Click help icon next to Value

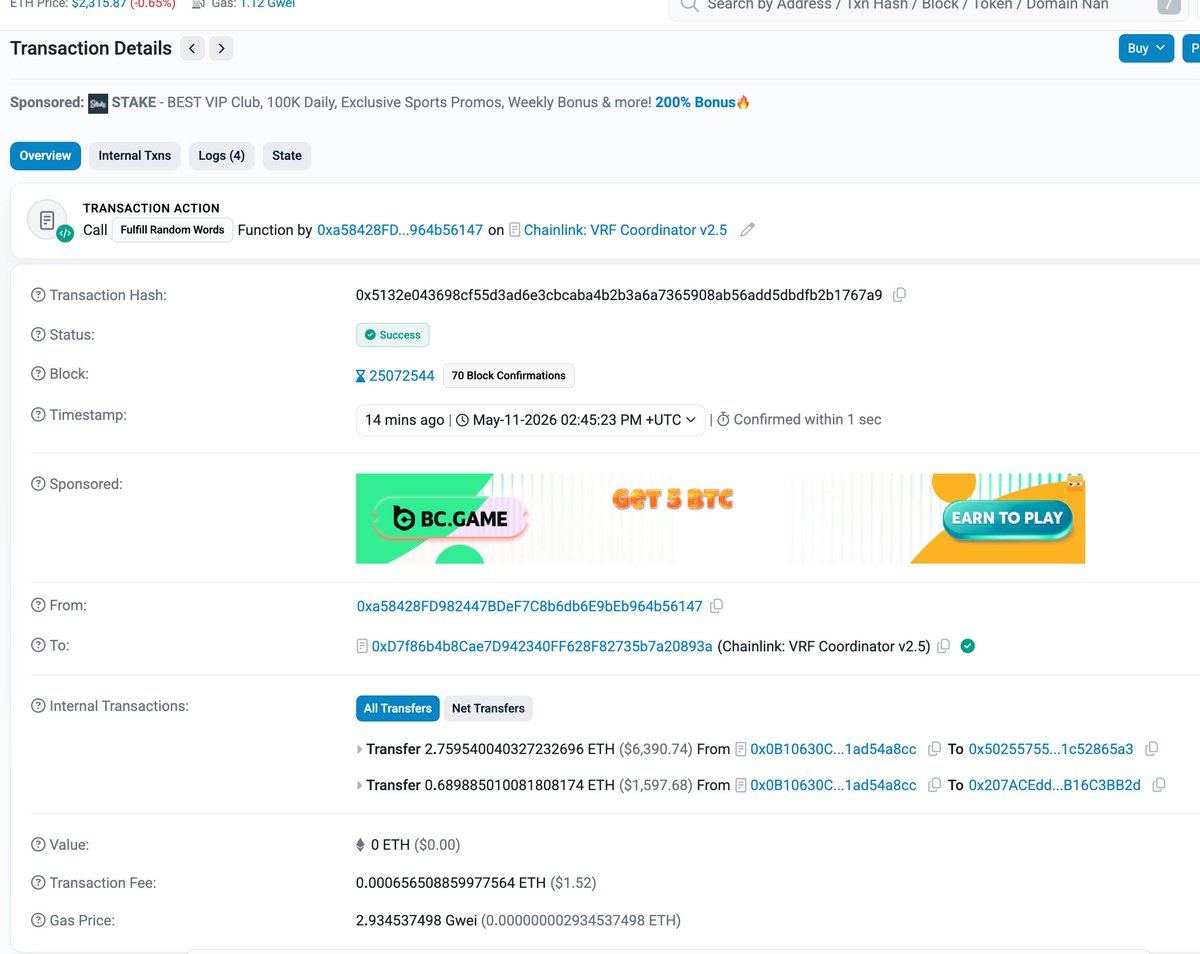(38, 845)
